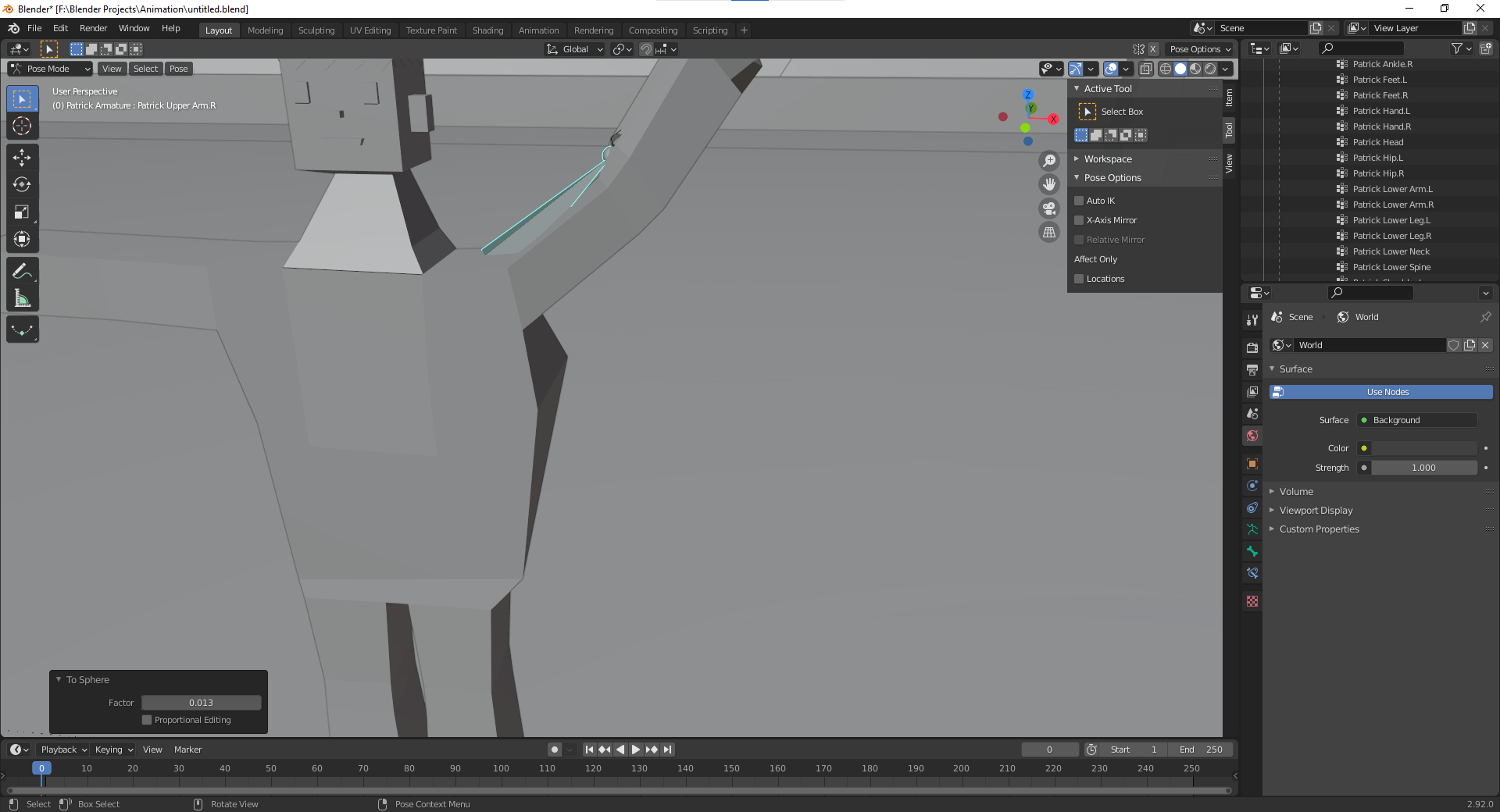Activate the Transform tool

[x=22, y=240]
